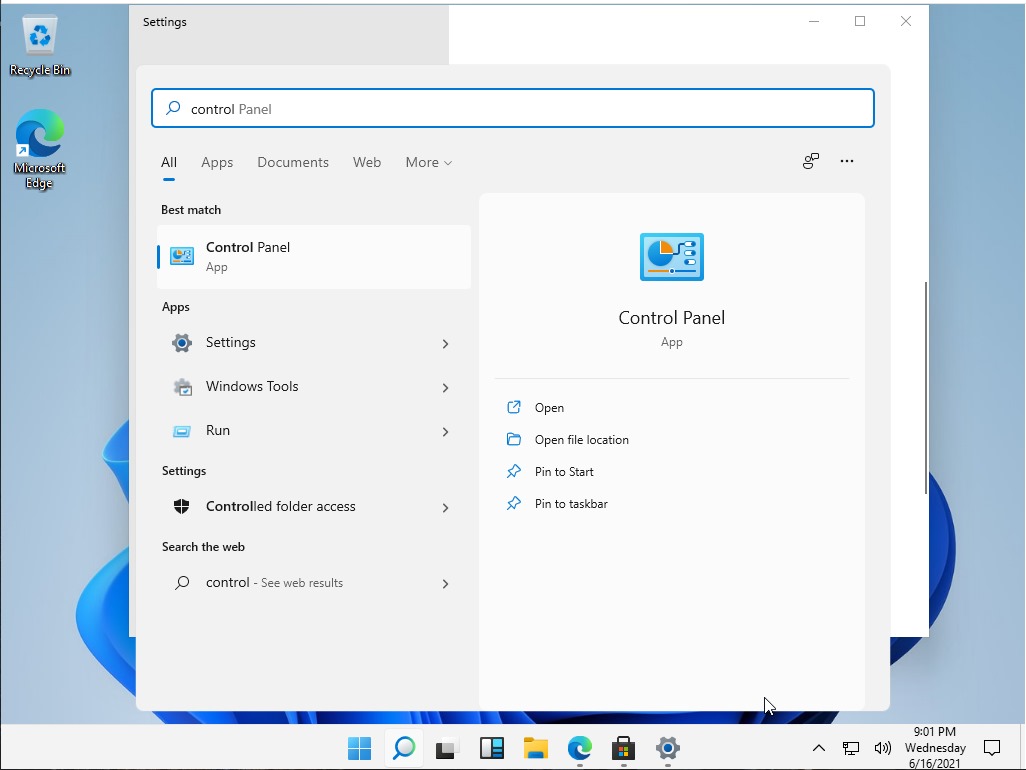This screenshot has height=770, width=1026.
Task: Open Widgets from the taskbar
Action: (x=492, y=748)
